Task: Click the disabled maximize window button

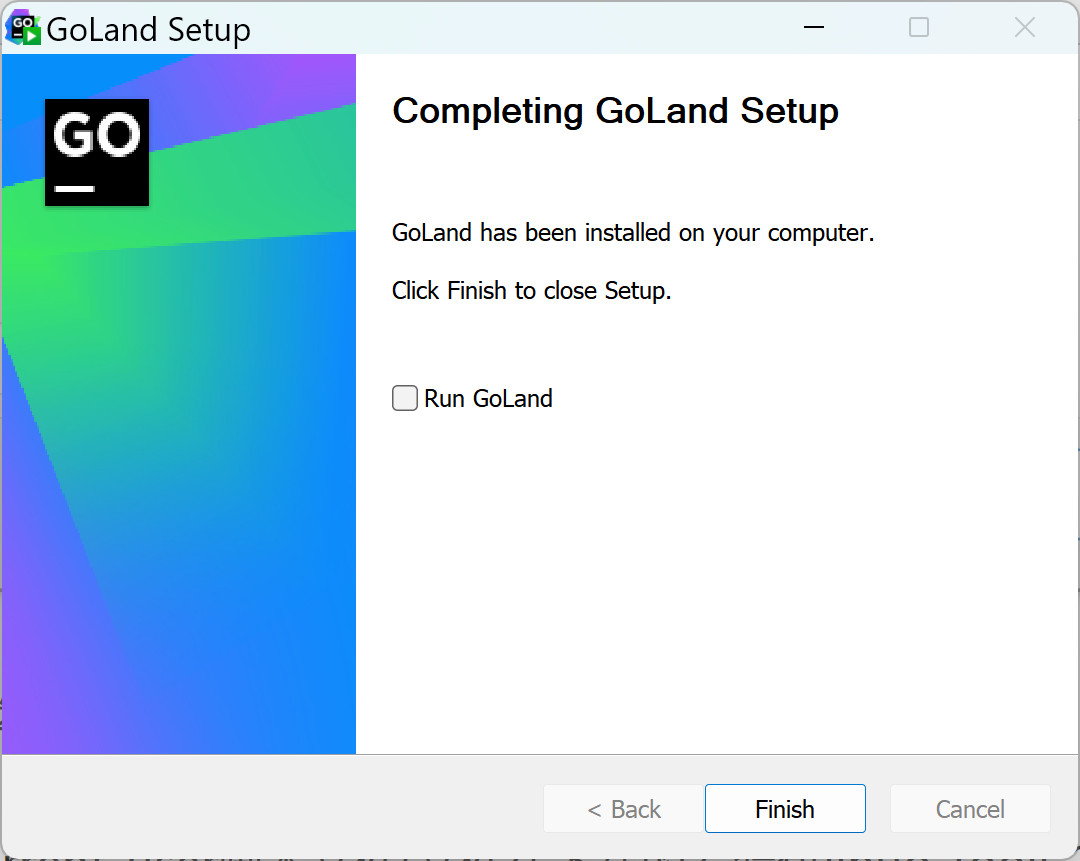Action: [918, 28]
